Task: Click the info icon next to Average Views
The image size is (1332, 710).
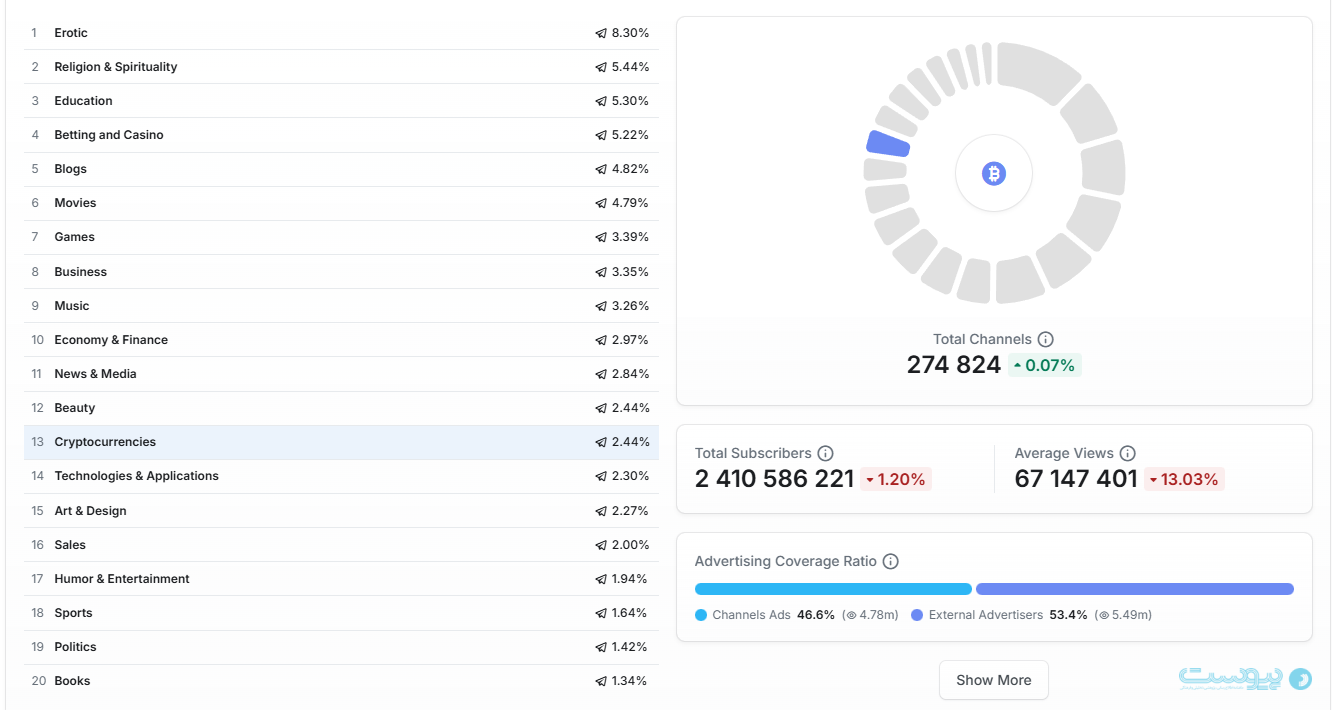Action: pos(1127,453)
